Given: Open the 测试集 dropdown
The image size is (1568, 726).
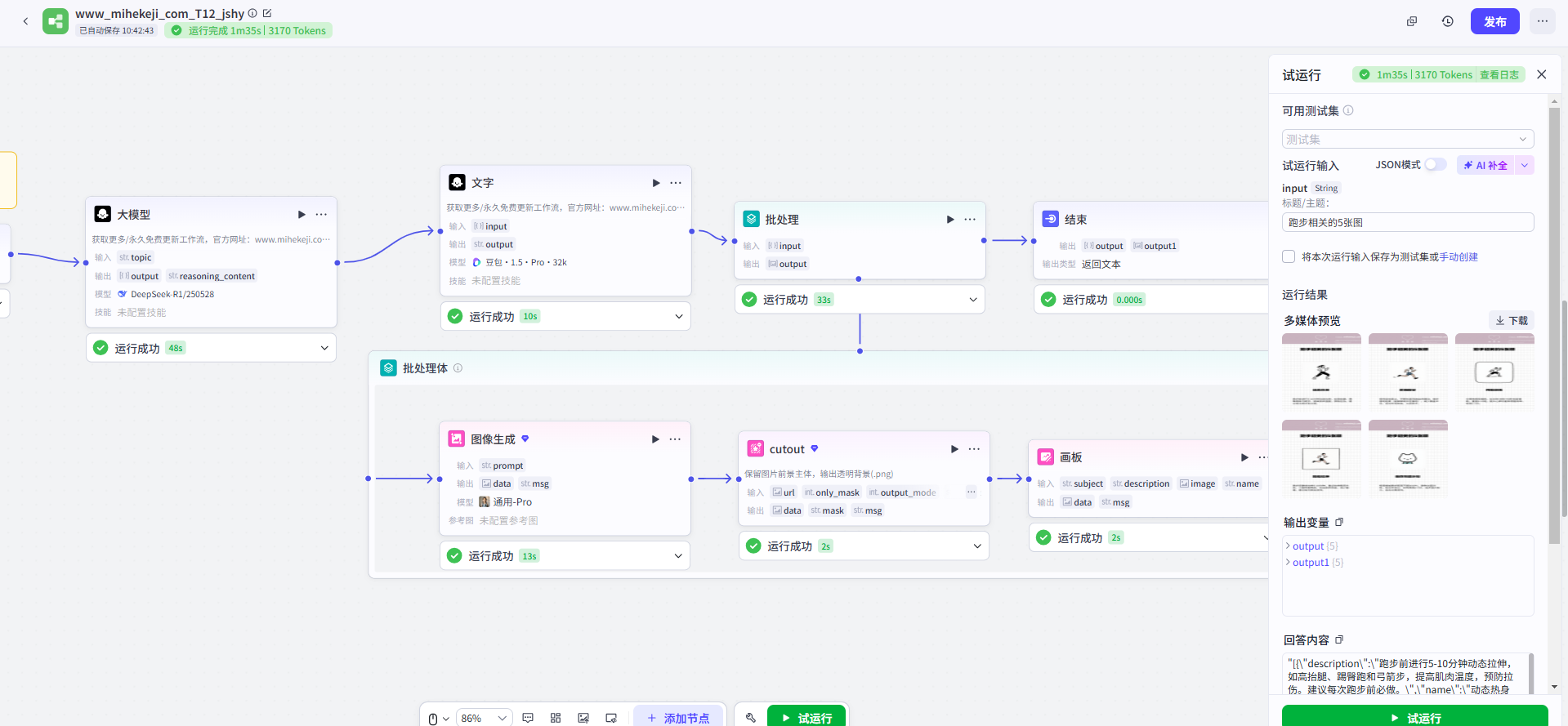Looking at the screenshot, I should pyautogui.click(x=1407, y=139).
